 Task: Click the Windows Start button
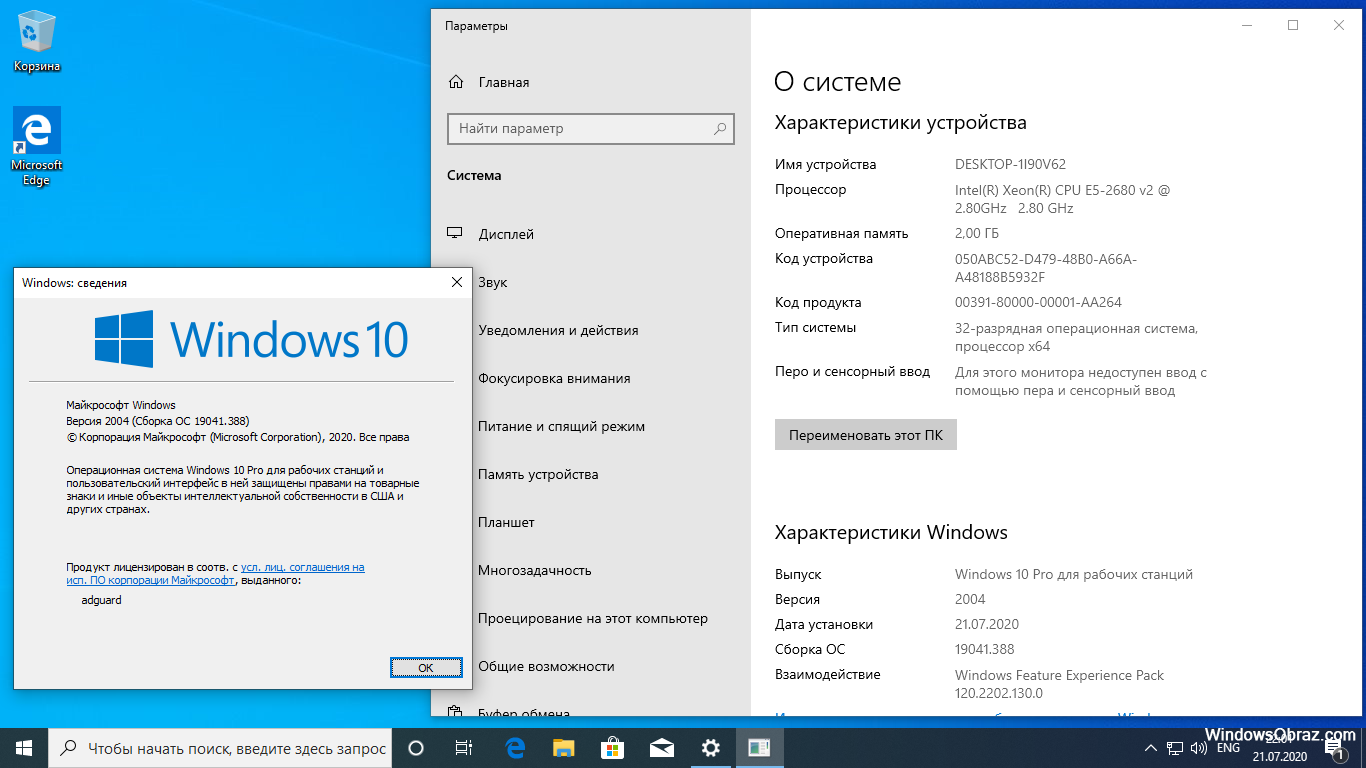24,748
